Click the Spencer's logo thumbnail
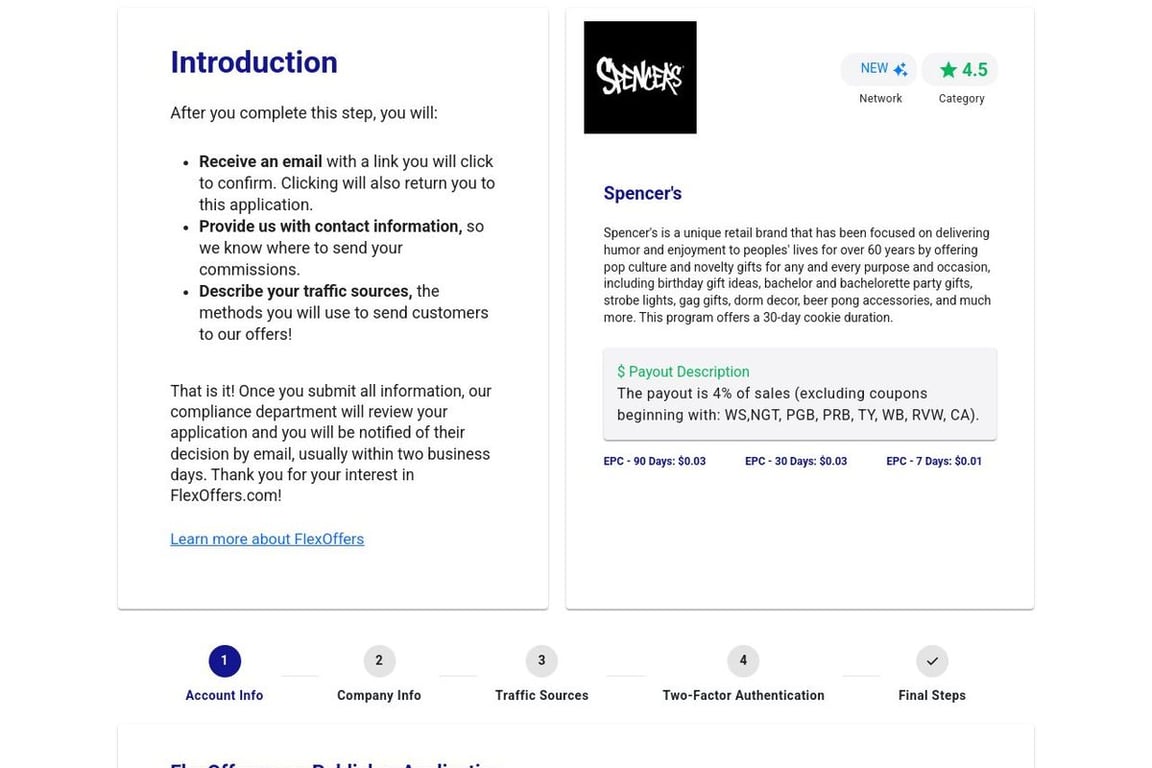The height and width of the screenshot is (768, 1152). click(x=640, y=77)
